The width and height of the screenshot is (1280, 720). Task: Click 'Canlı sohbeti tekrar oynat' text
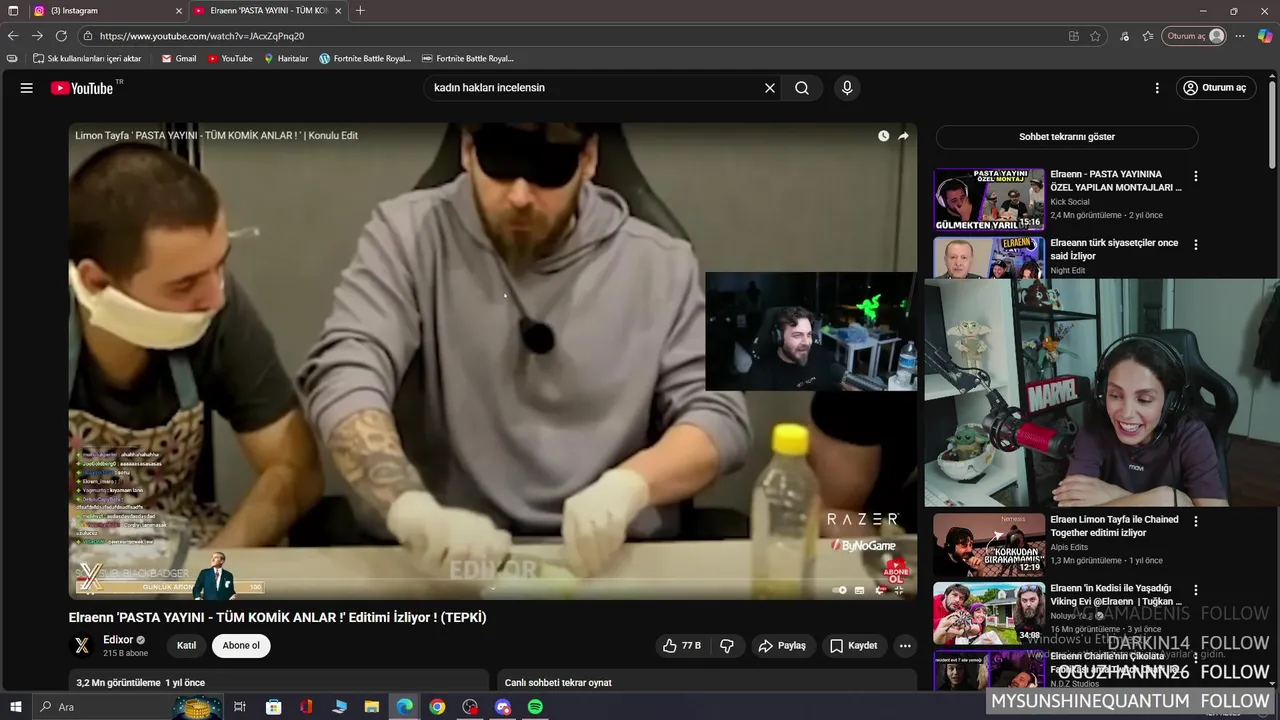(558, 683)
